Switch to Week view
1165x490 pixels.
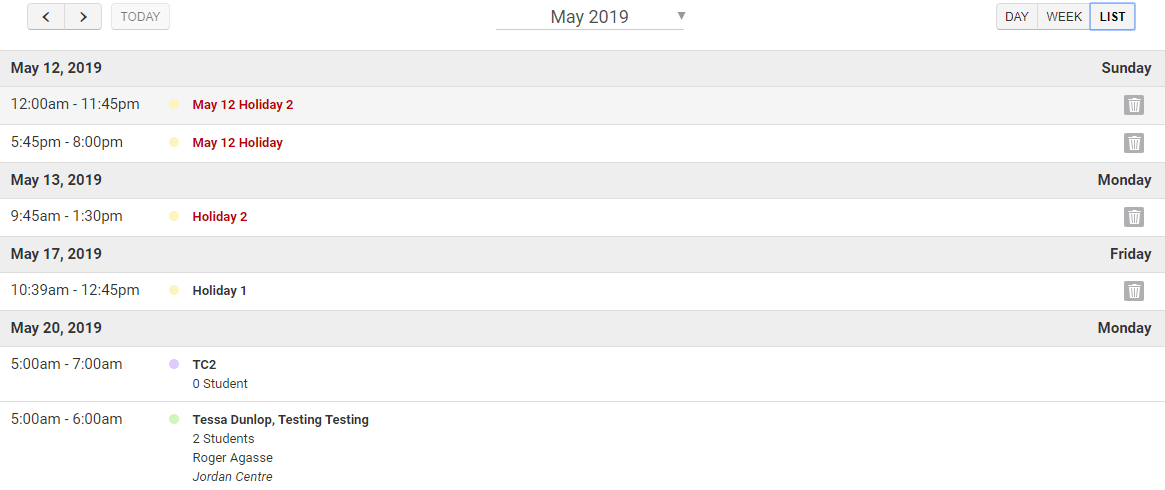click(1064, 17)
